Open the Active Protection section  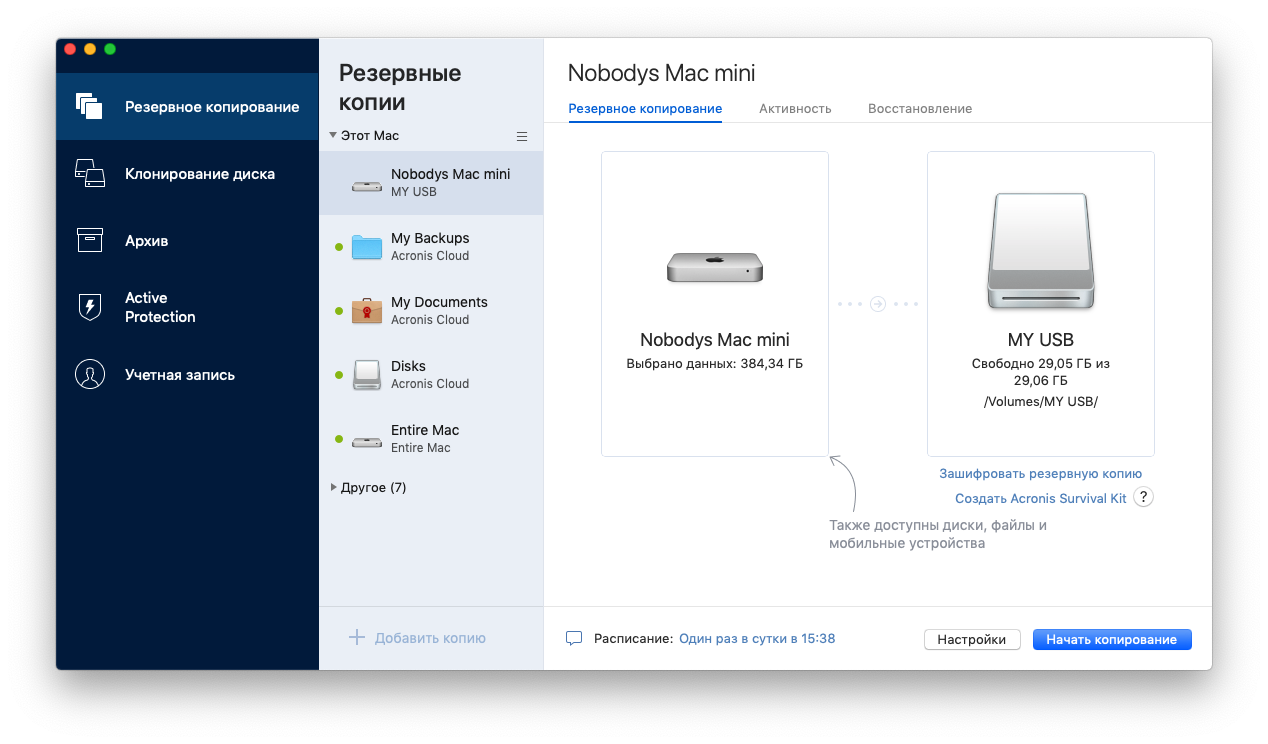pyautogui.click(x=187, y=307)
